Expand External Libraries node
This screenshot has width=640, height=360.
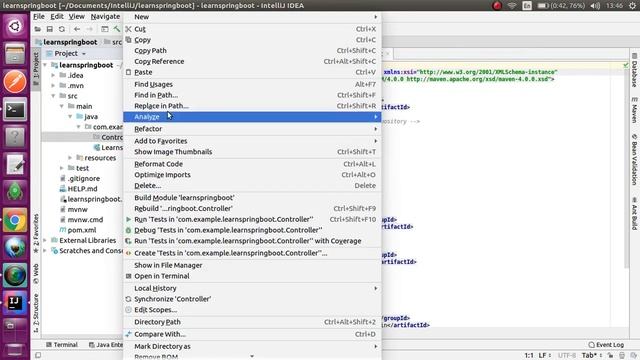click(45, 240)
